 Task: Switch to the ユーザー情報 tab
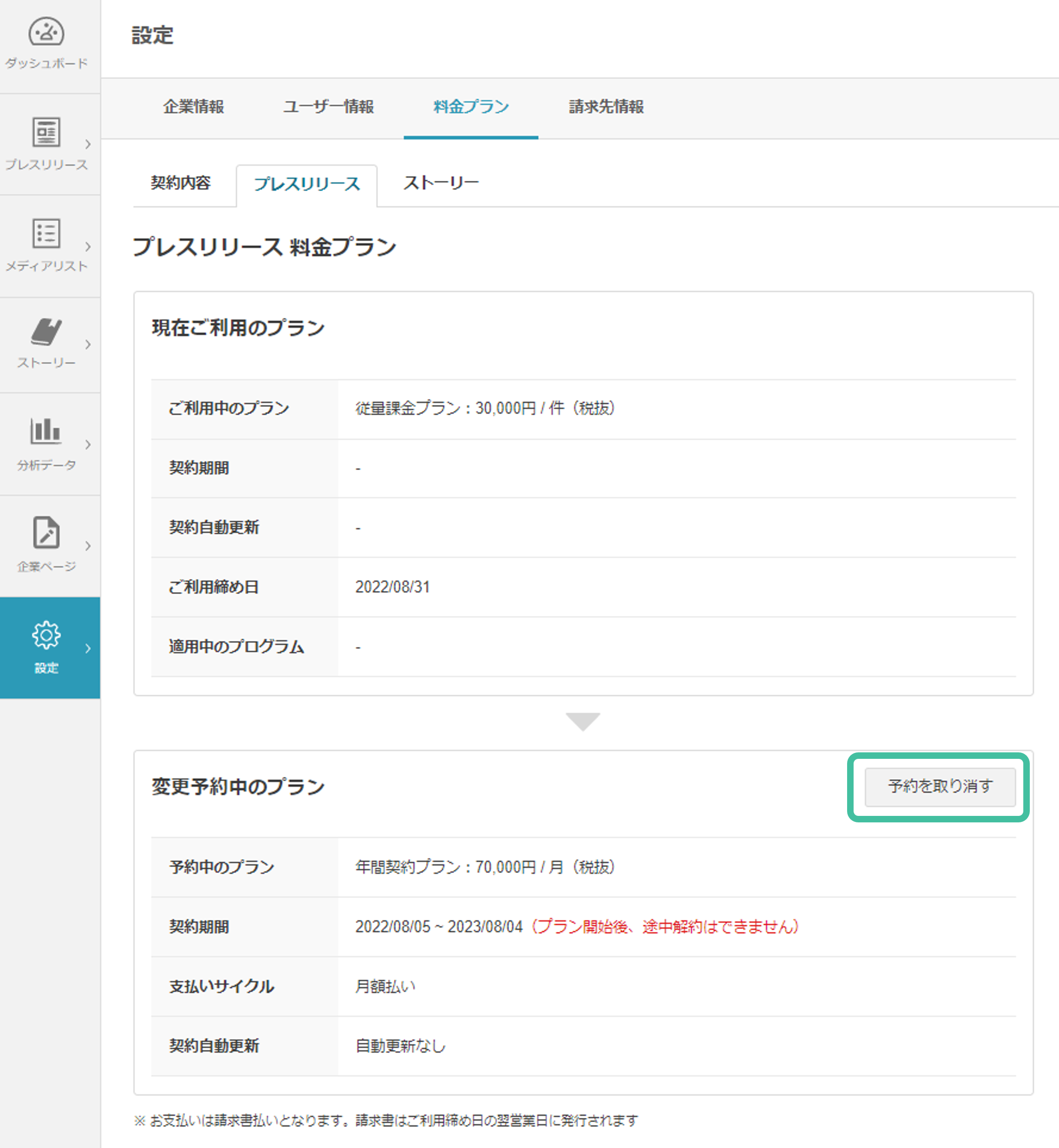coord(328,107)
